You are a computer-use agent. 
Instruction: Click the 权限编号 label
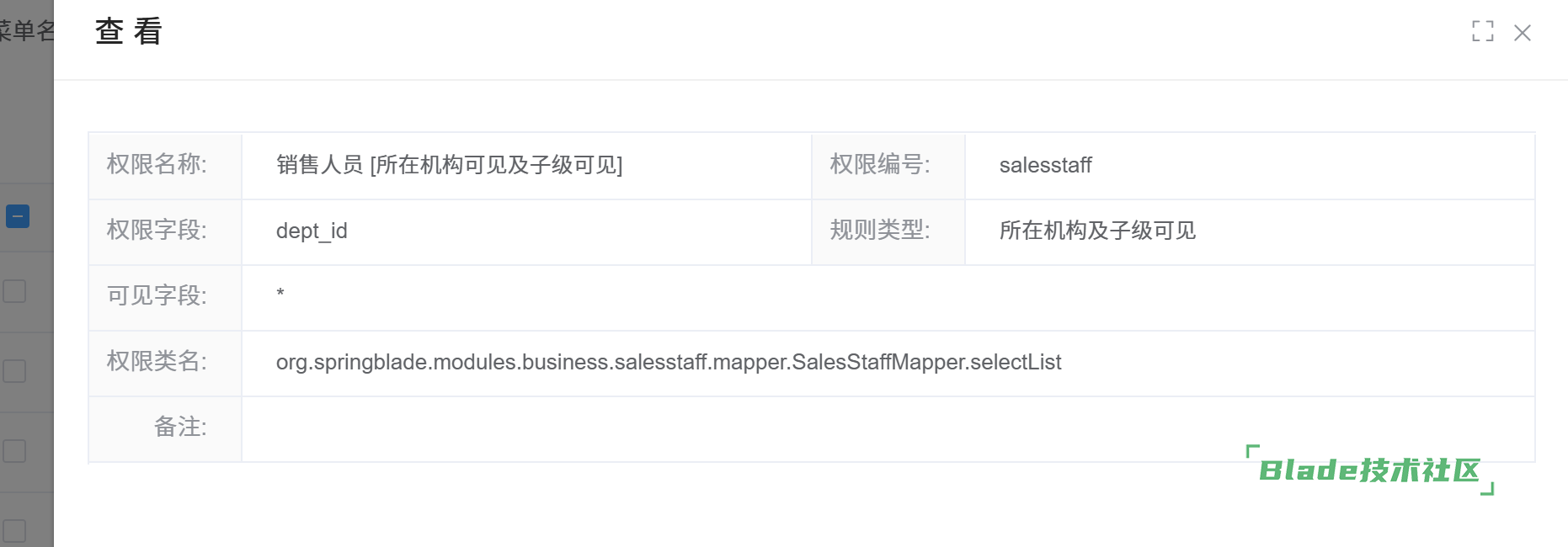pyautogui.click(x=880, y=164)
